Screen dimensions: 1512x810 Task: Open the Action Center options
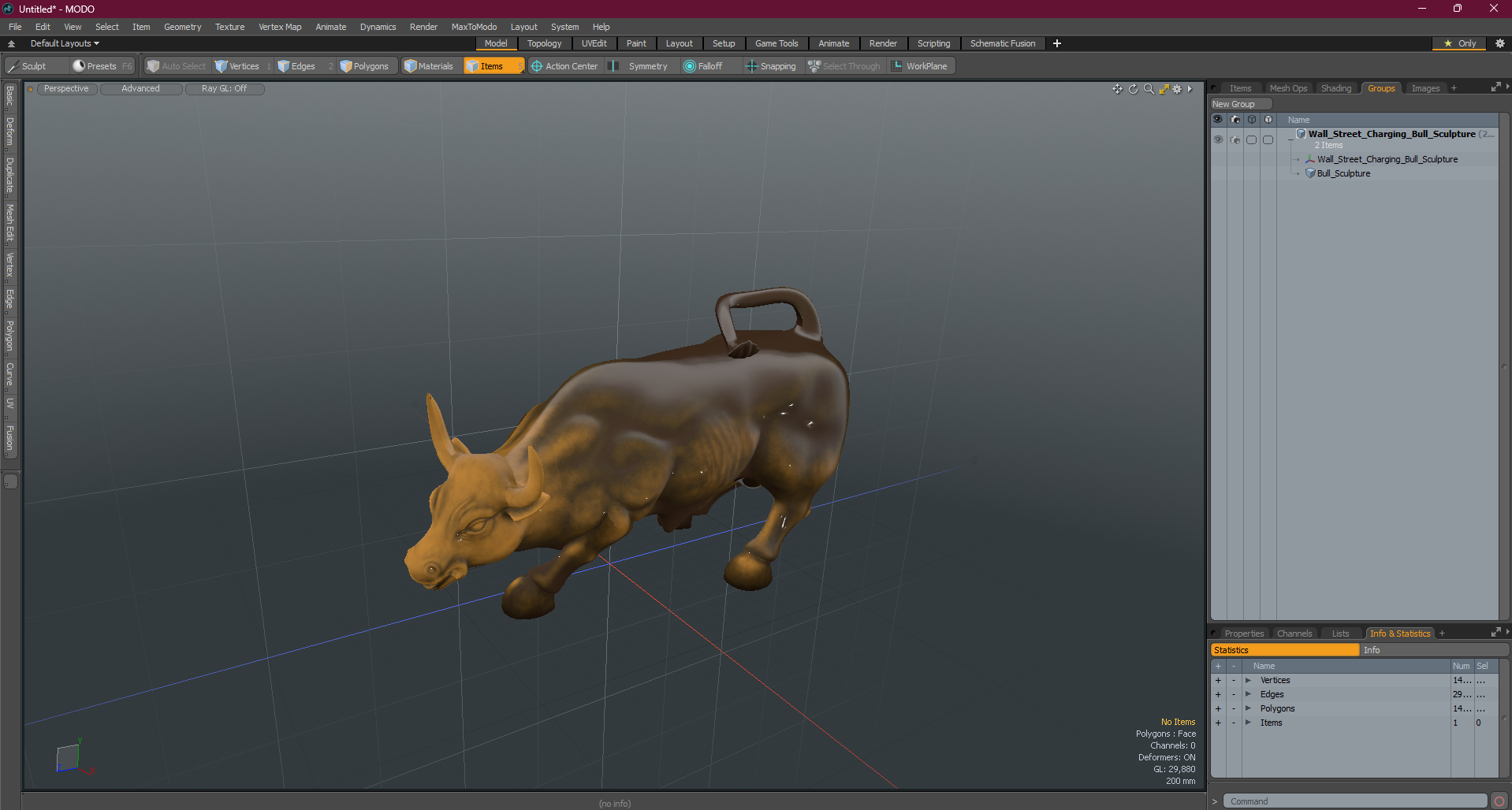tap(564, 66)
